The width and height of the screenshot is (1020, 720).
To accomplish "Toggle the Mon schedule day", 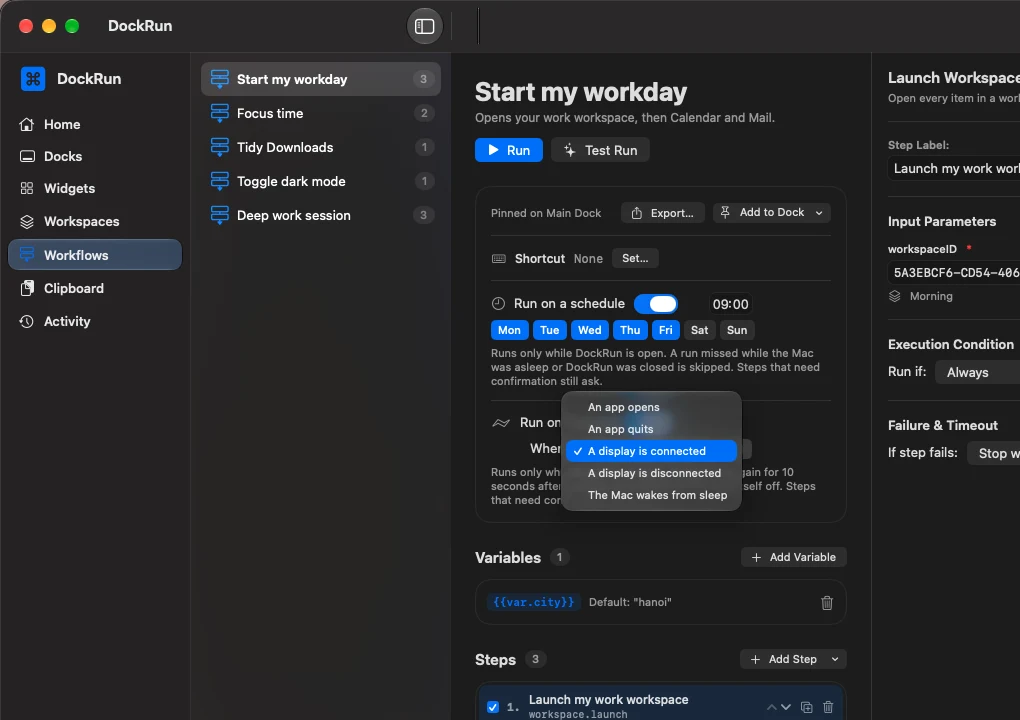I will [509, 330].
